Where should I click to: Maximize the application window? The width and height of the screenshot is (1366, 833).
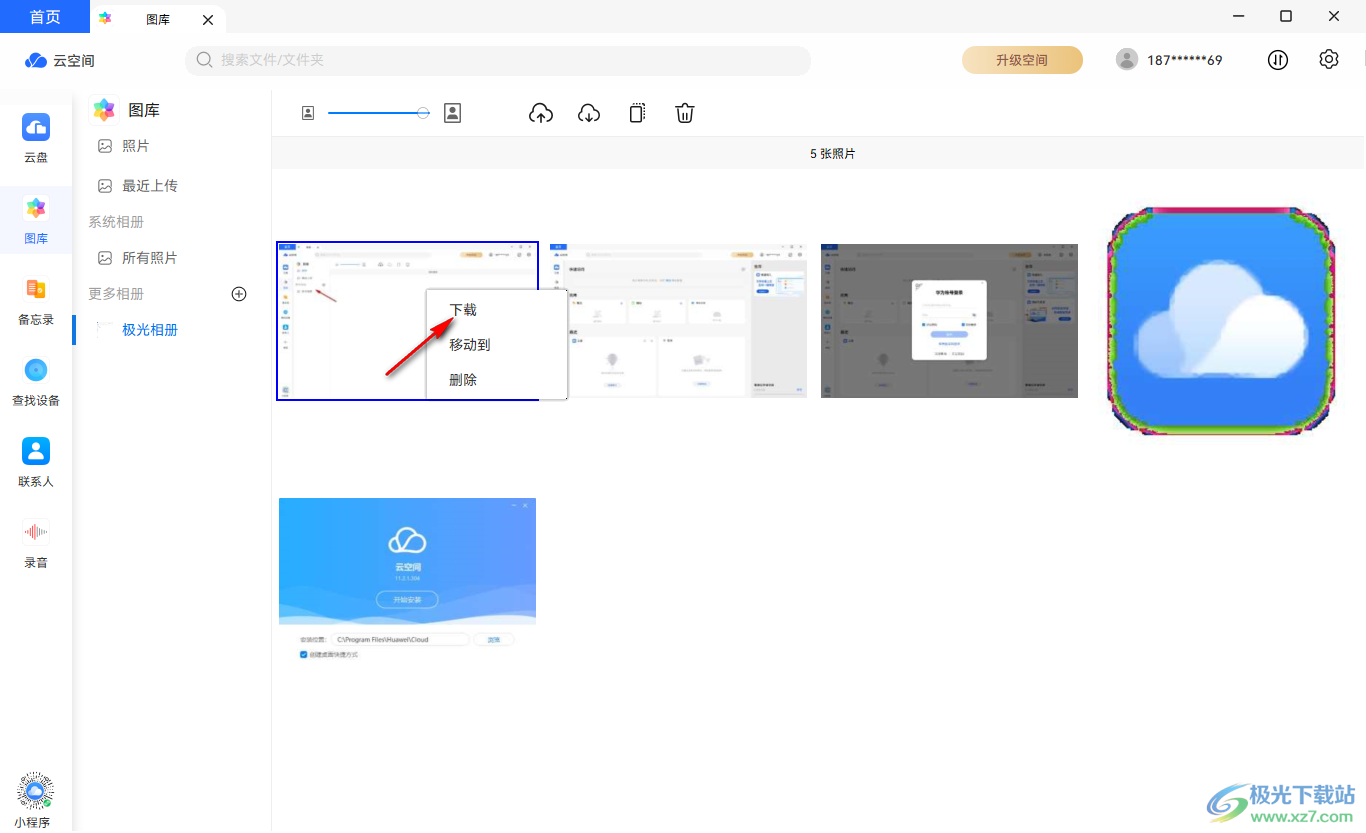1286,16
